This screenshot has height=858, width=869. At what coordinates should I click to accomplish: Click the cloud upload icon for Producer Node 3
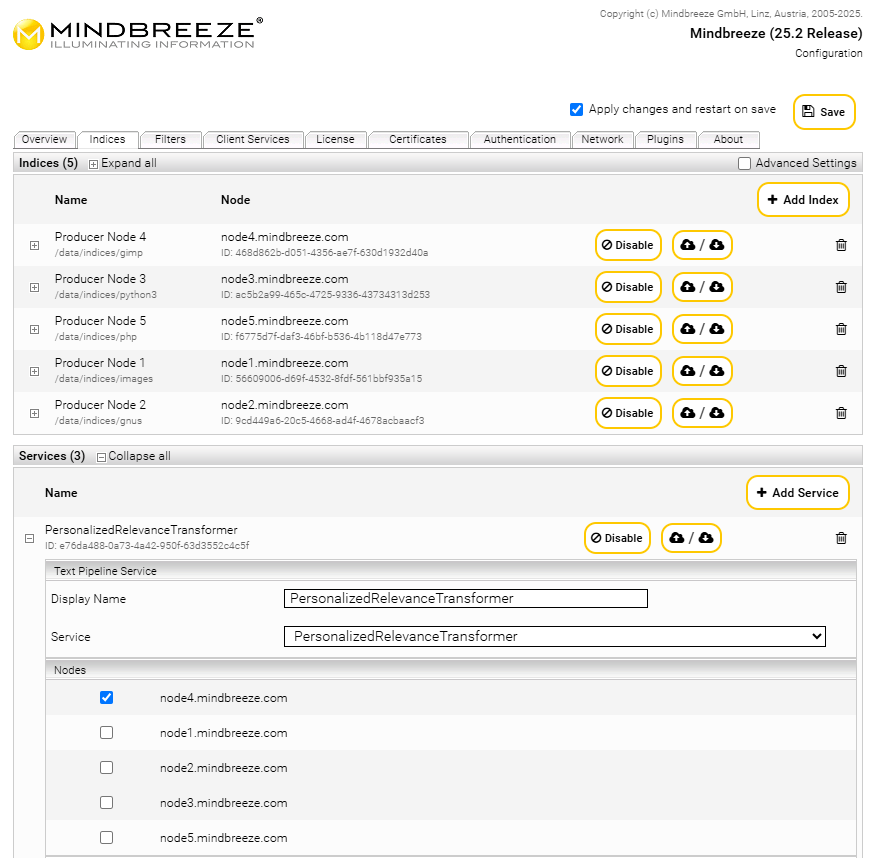pyautogui.click(x=688, y=287)
